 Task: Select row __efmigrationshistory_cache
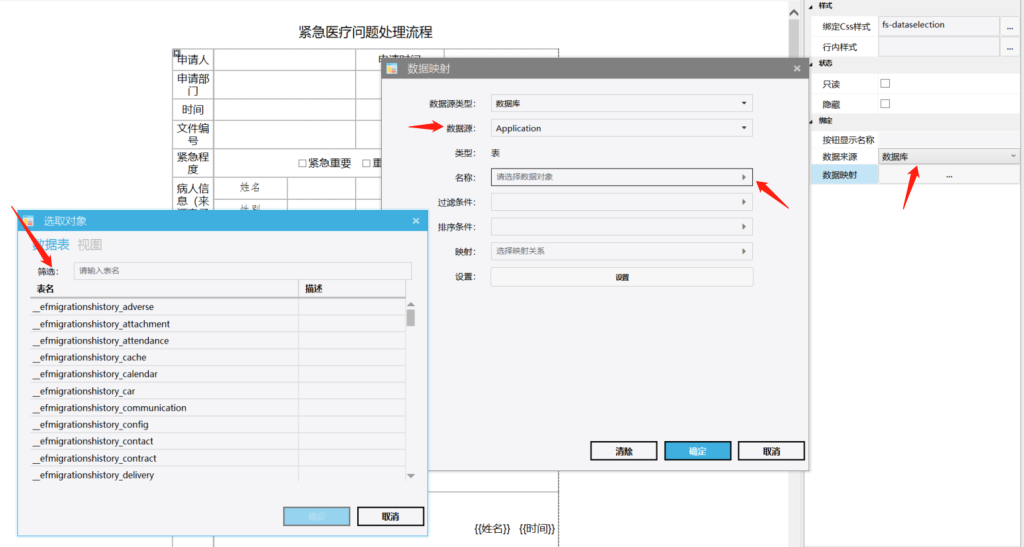tap(217, 358)
